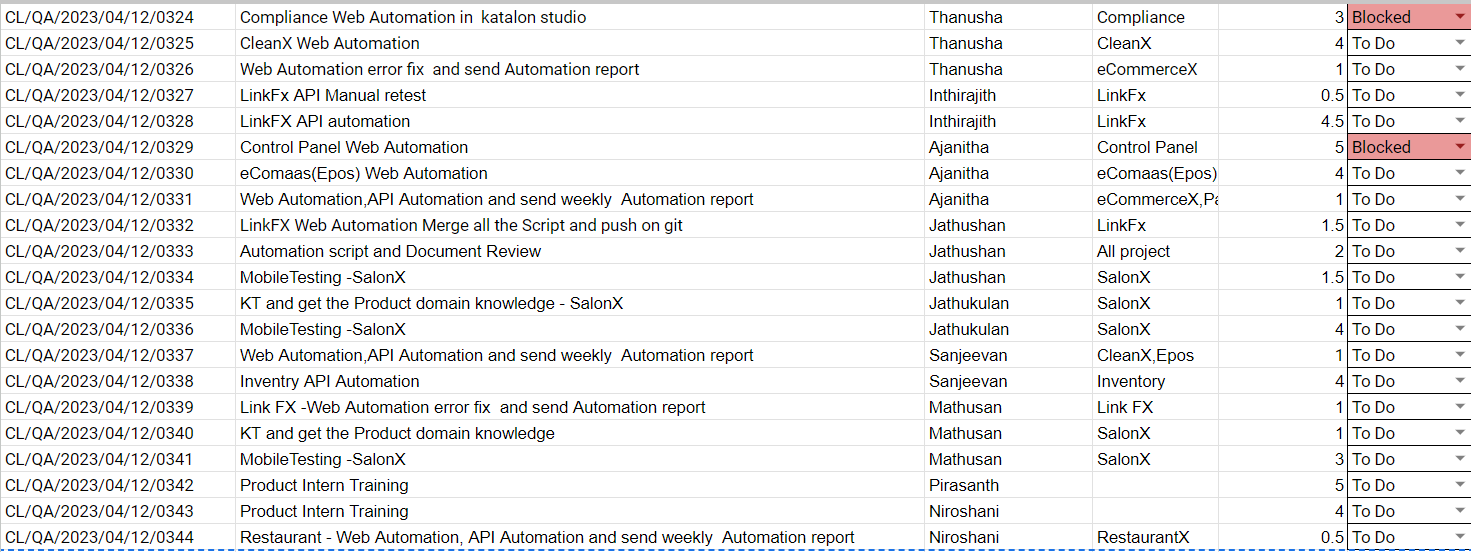The height and width of the screenshot is (552, 1471).
Task: Click assignee cell Sanjeevan in row 0338
Action: 1008,381
